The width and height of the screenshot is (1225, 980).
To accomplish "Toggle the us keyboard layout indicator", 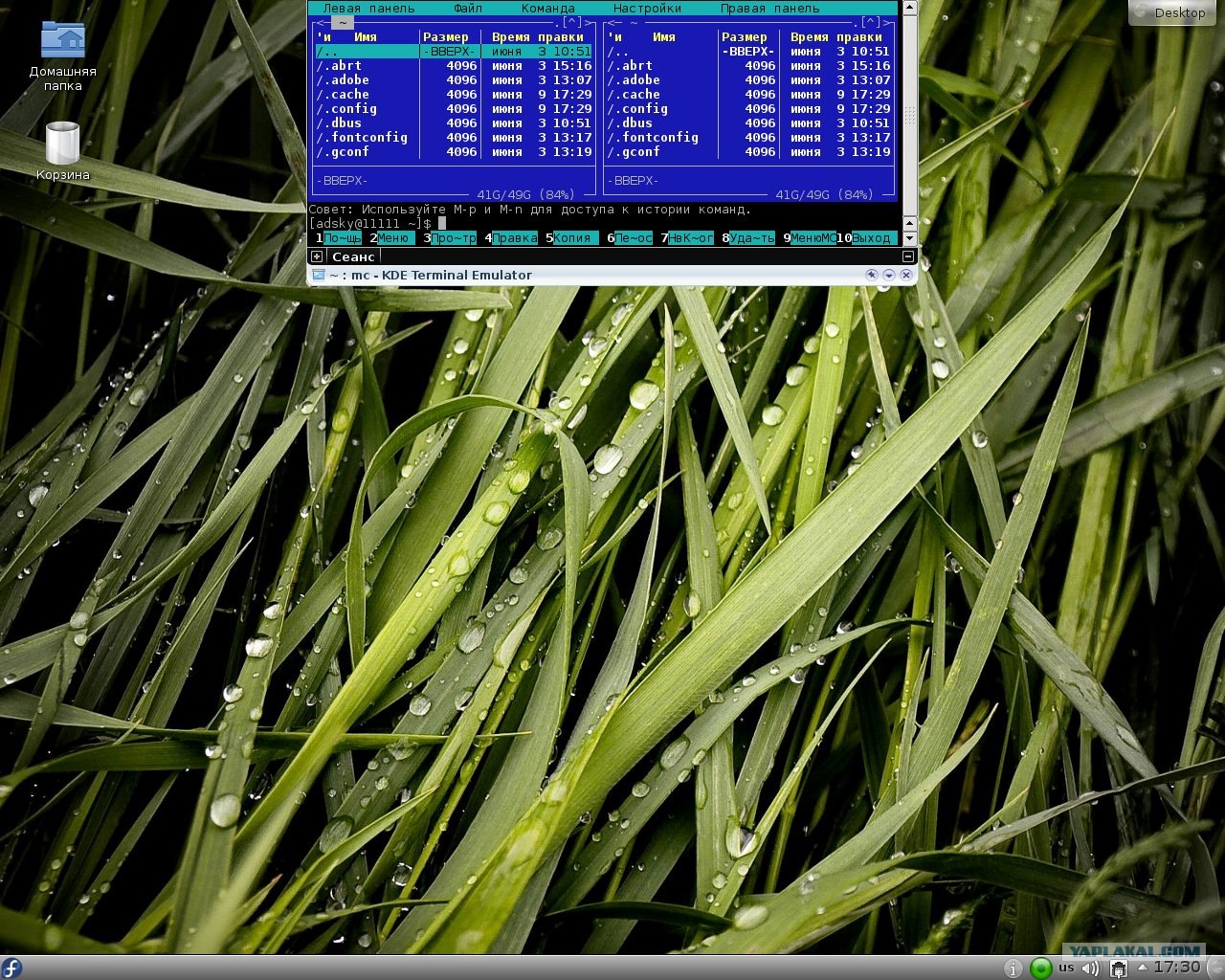I will click(x=1066, y=969).
